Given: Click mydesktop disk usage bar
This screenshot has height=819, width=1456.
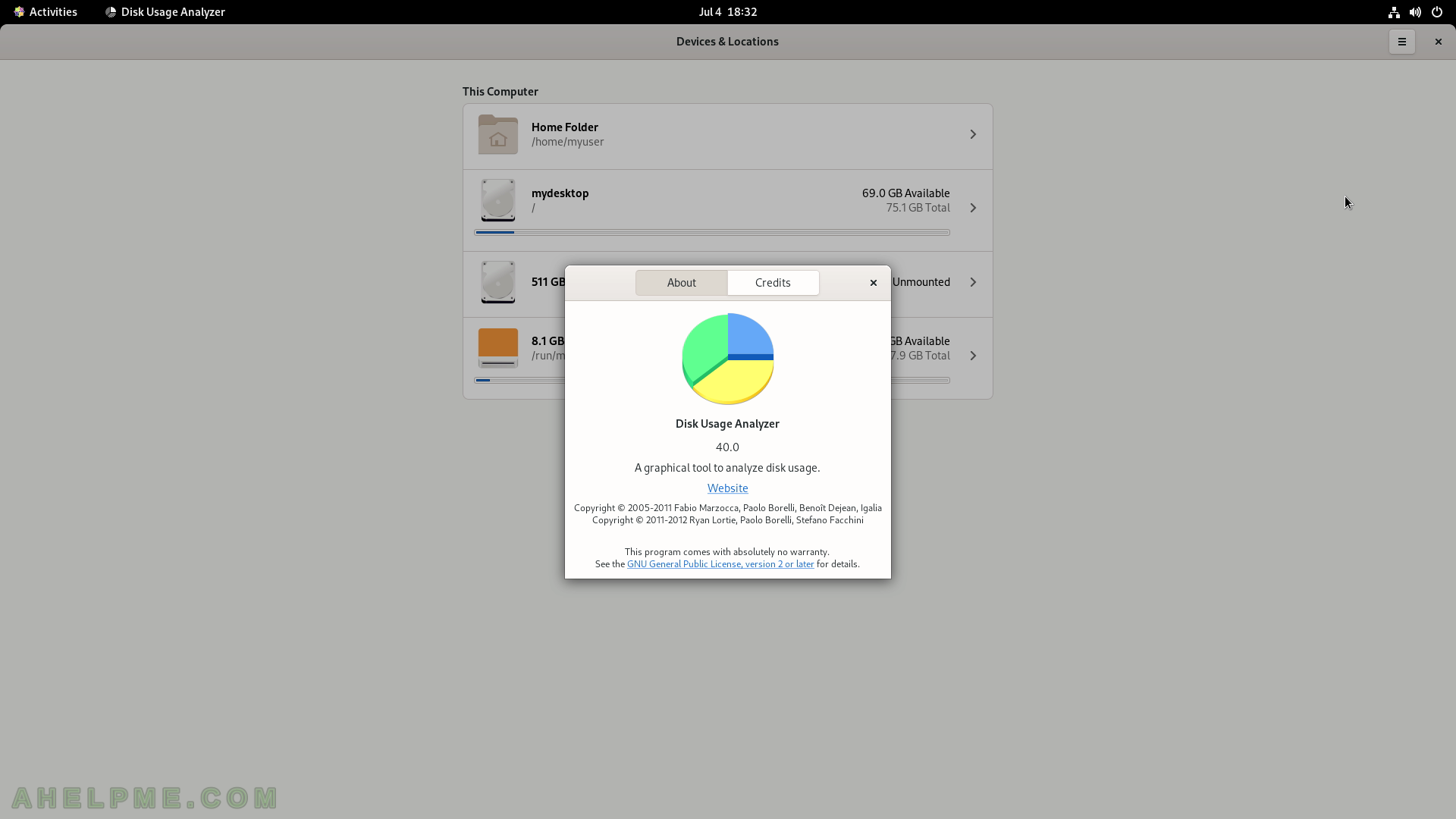Looking at the screenshot, I should click(712, 232).
